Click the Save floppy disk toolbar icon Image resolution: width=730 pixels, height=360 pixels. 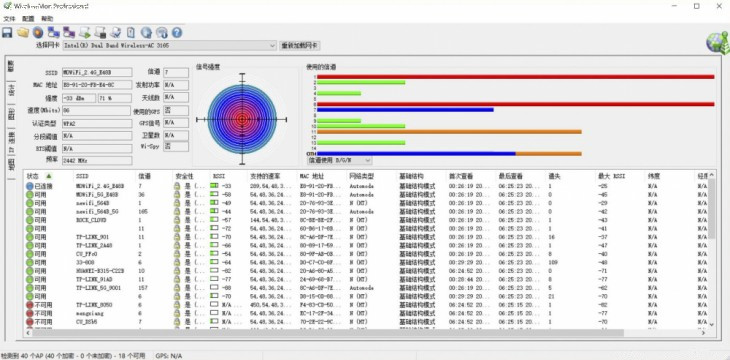coord(7,33)
